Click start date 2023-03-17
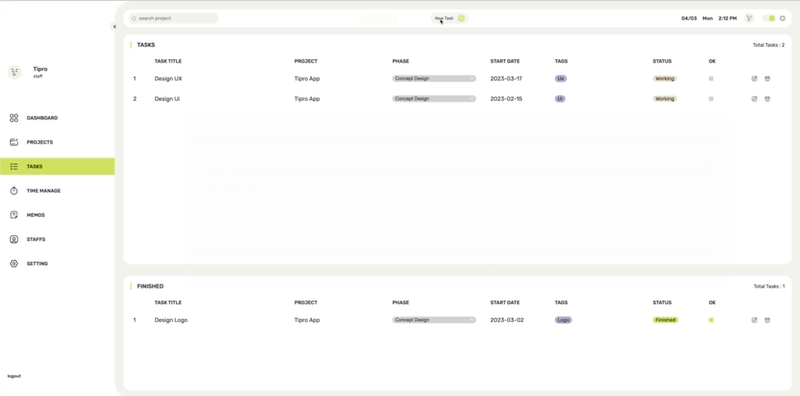Viewport: 800px width, 396px height. (x=506, y=79)
